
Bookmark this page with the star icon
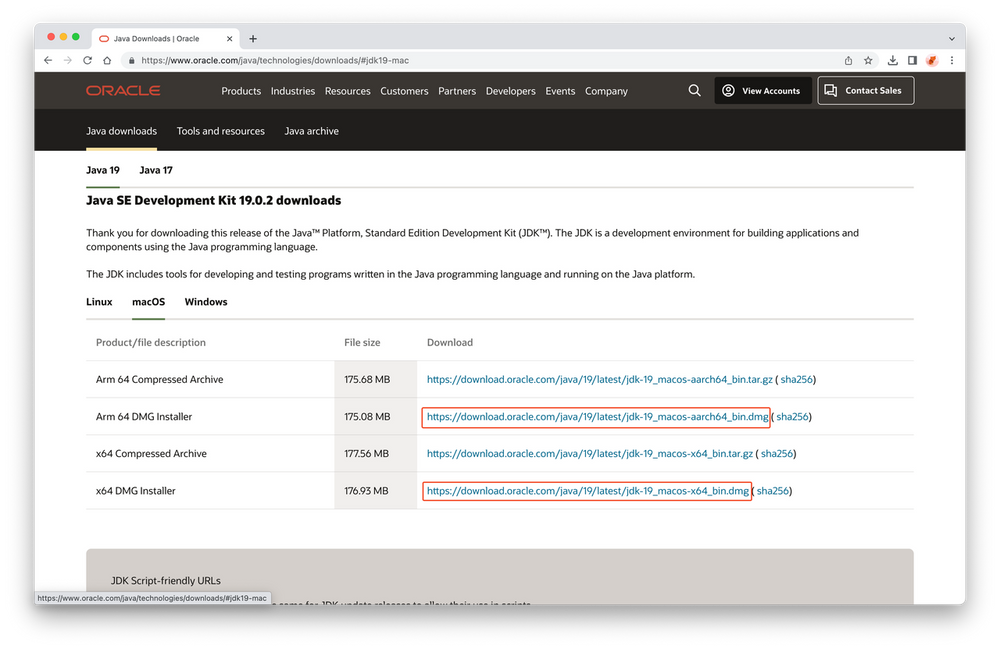click(868, 60)
